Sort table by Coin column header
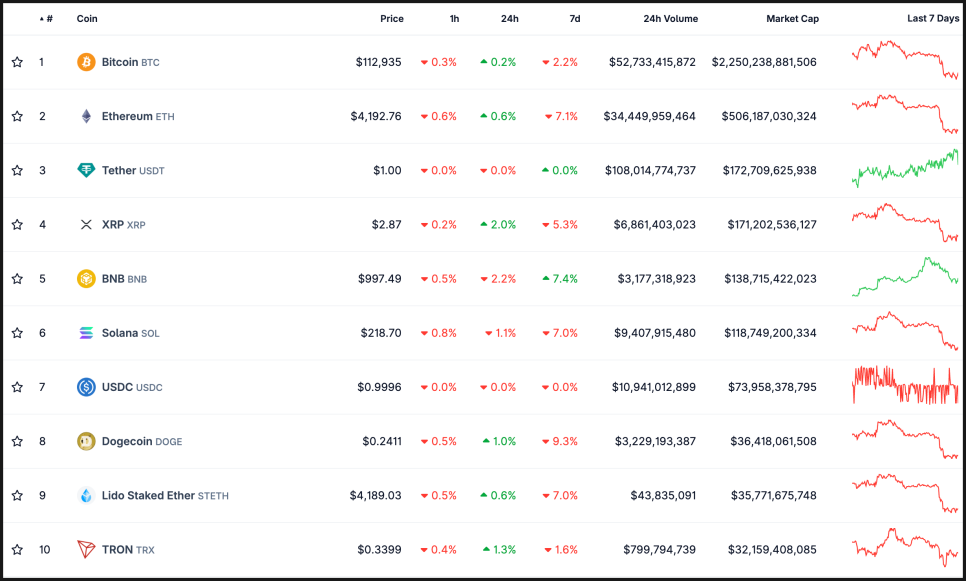 [87, 18]
